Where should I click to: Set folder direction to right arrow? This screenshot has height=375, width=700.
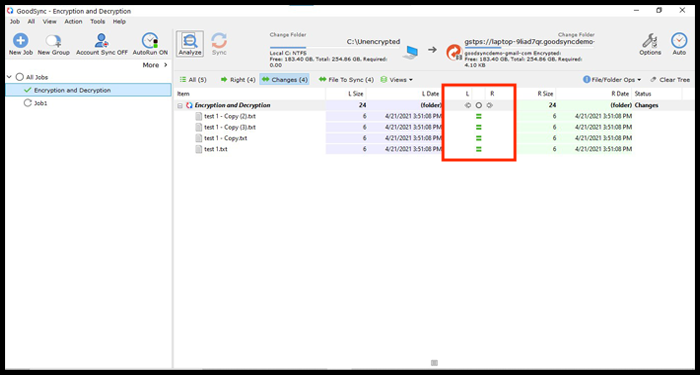pyautogui.click(x=490, y=105)
